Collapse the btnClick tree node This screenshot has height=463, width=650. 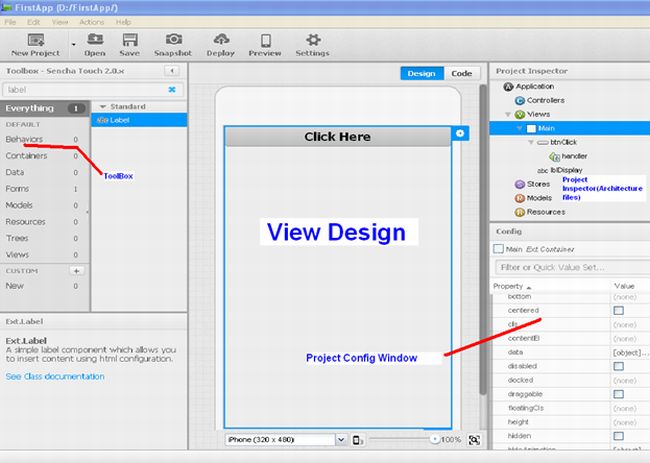(x=531, y=142)
